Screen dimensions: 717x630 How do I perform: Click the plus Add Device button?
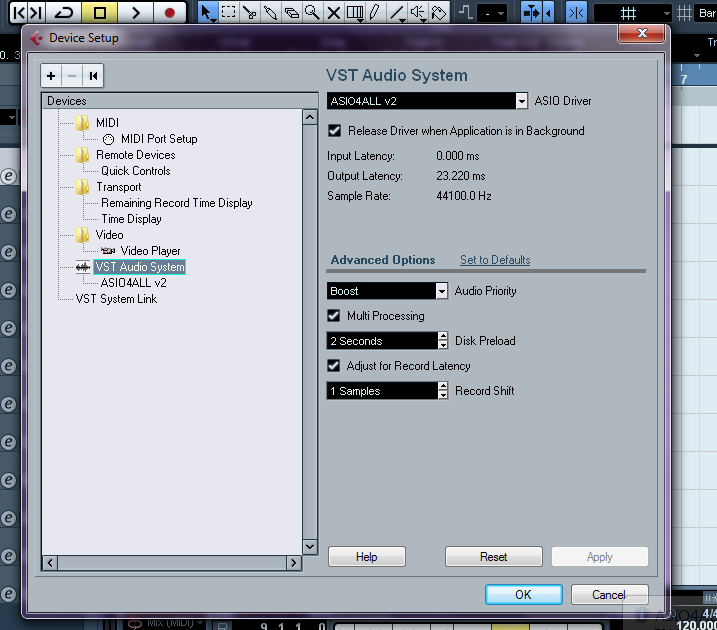(x=51, y=75)
